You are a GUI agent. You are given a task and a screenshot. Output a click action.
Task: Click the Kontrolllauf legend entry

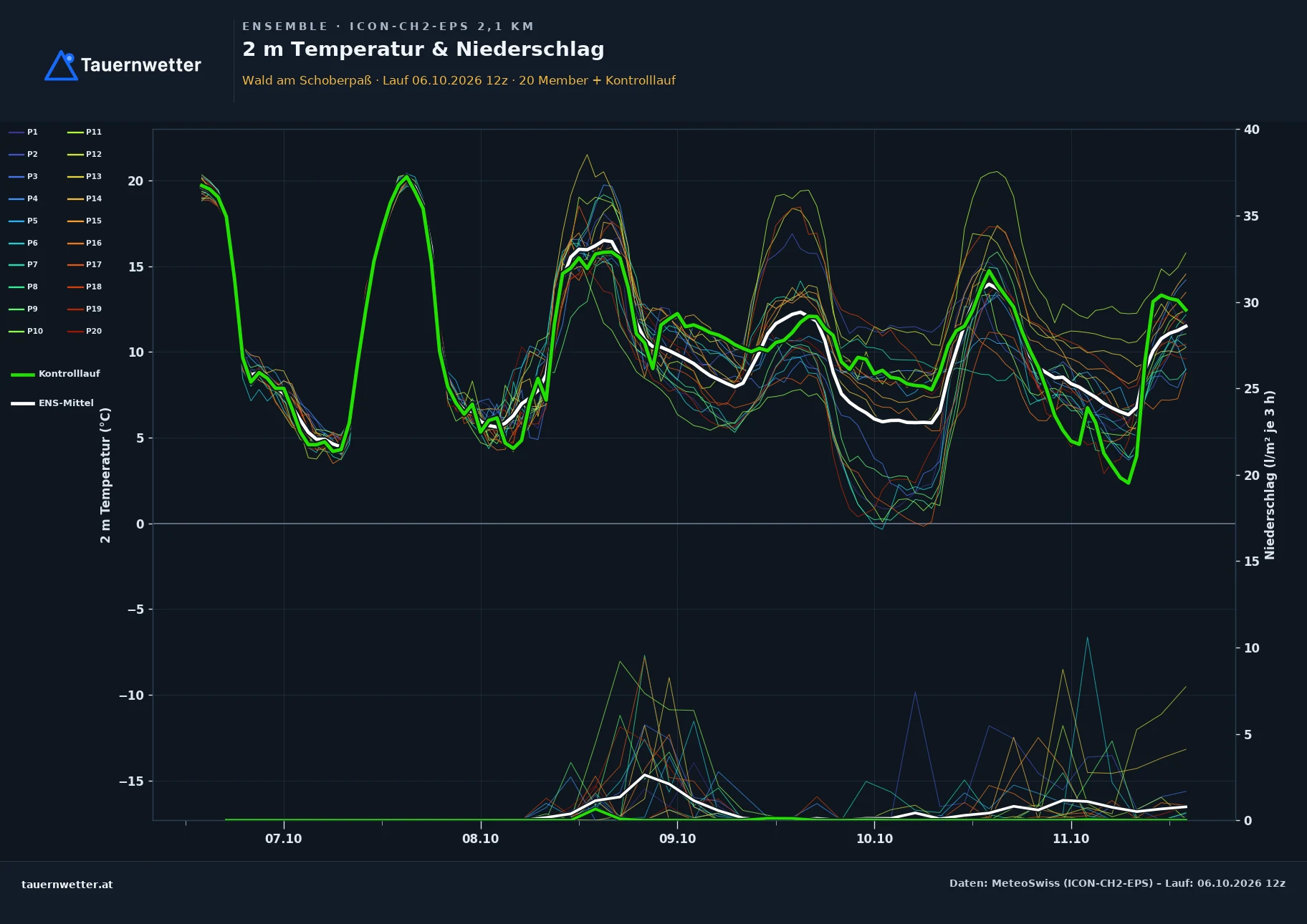pos(55,374)
